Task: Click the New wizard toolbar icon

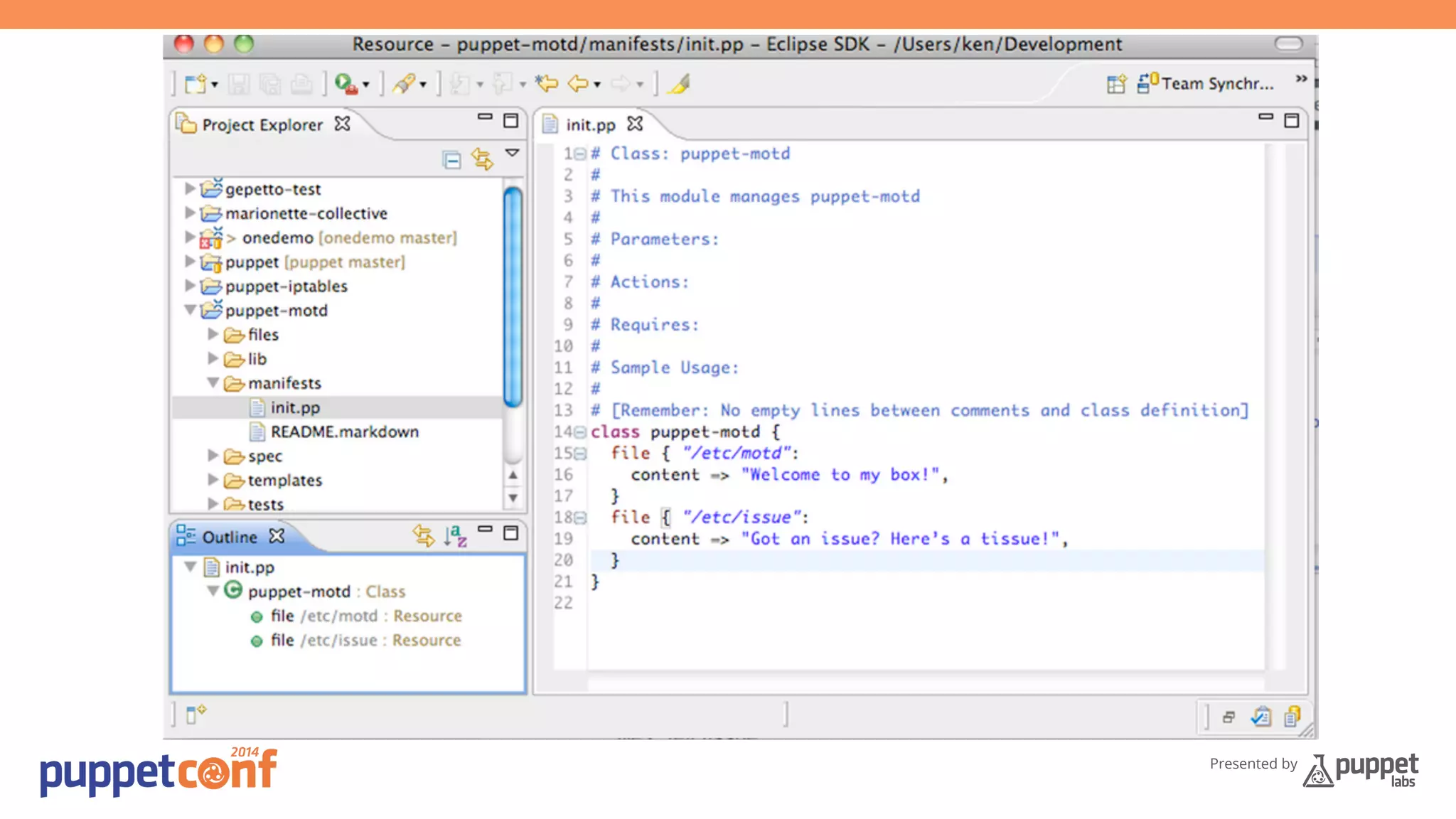Action: [x=196, y=84]
